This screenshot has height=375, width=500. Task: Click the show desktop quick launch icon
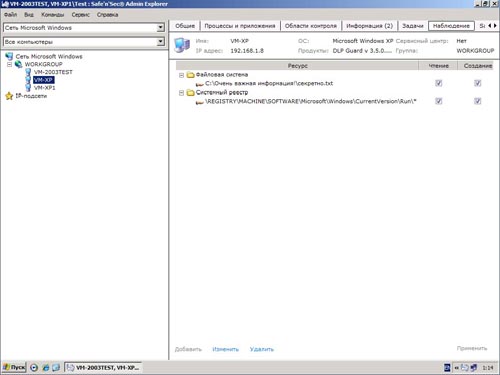[56, 367]
